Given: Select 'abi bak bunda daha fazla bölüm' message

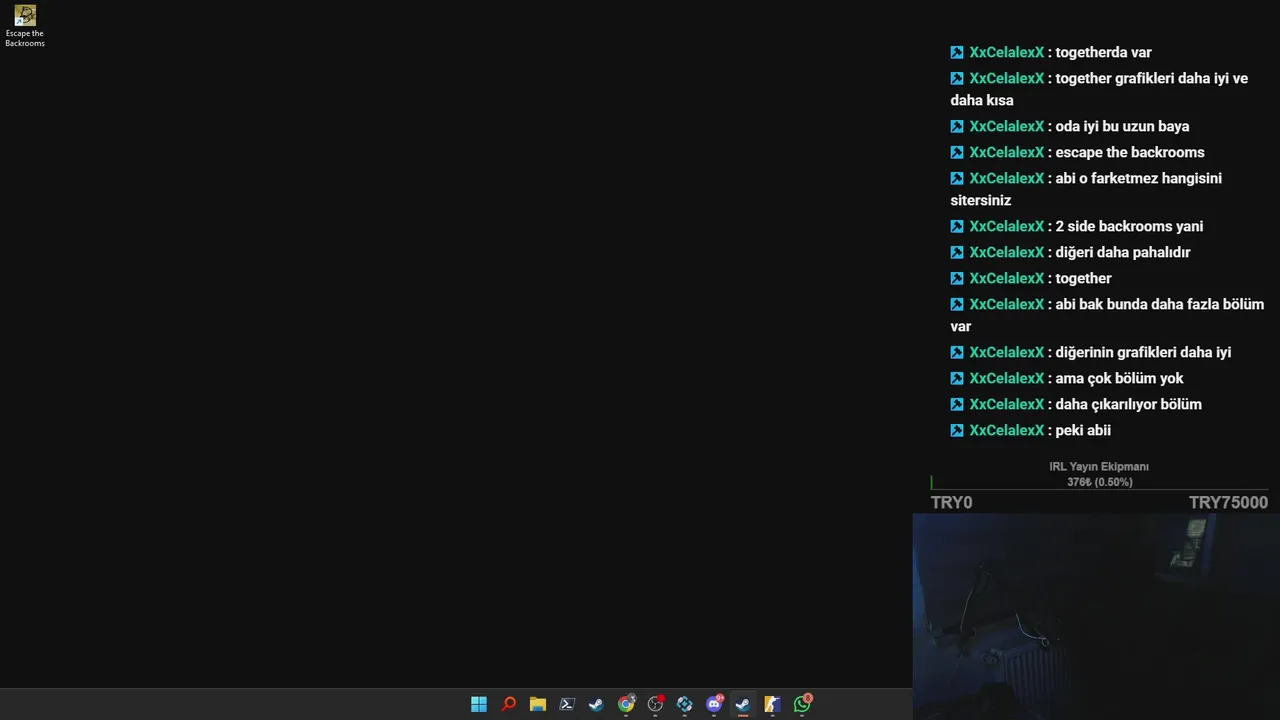Looking at the screenshot, I should (x=1159, y=304).
